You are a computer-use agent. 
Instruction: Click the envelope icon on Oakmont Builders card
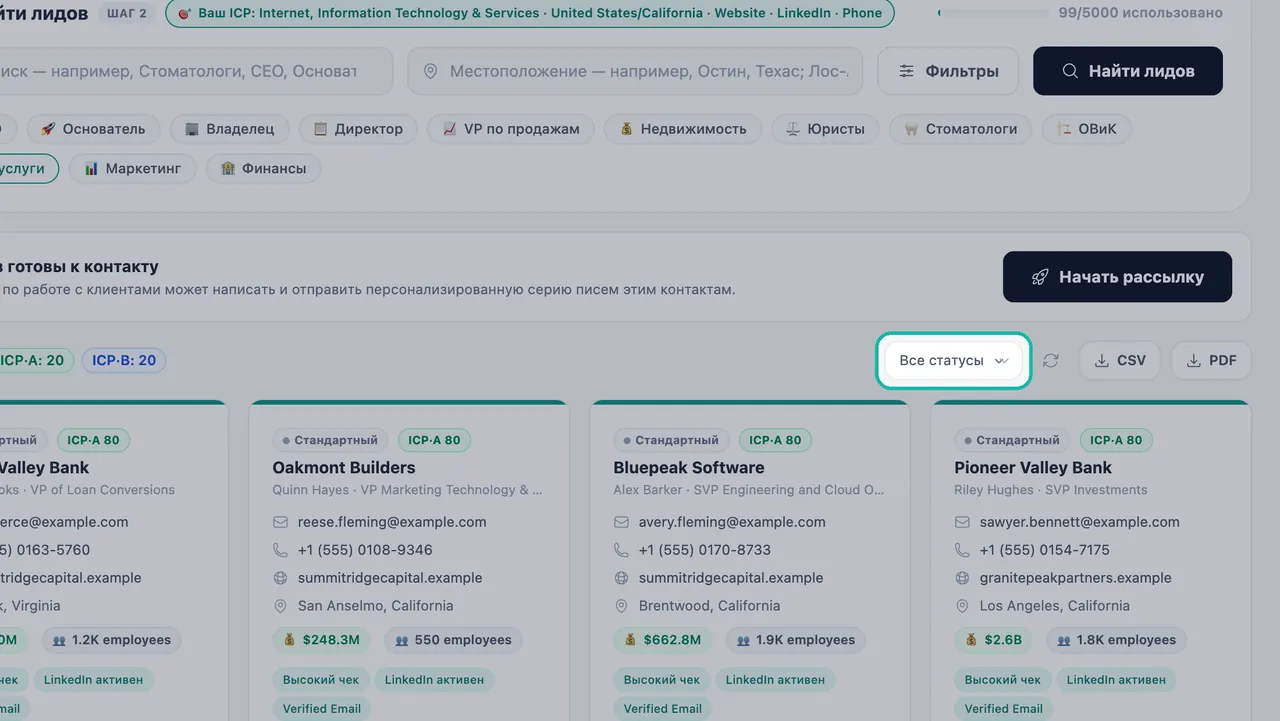[x=280, y=522]
